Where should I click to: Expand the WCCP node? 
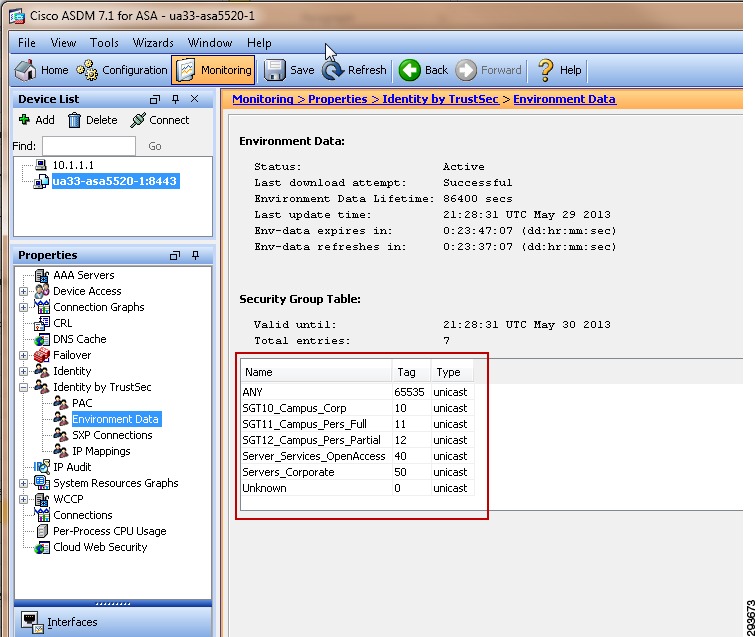point(23,499)
